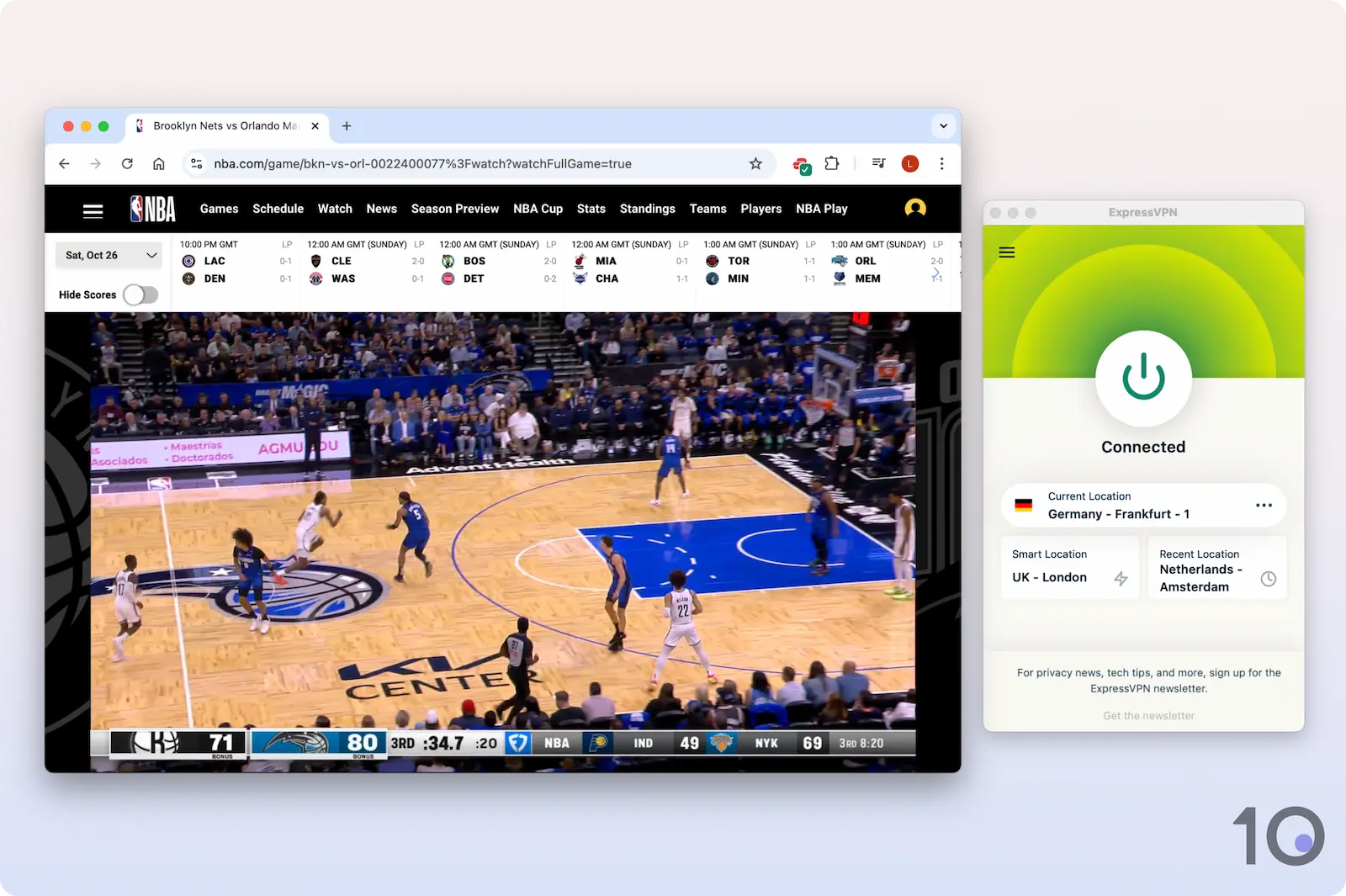Expand the tab search dropdown arrow

(x=943, y=126)
